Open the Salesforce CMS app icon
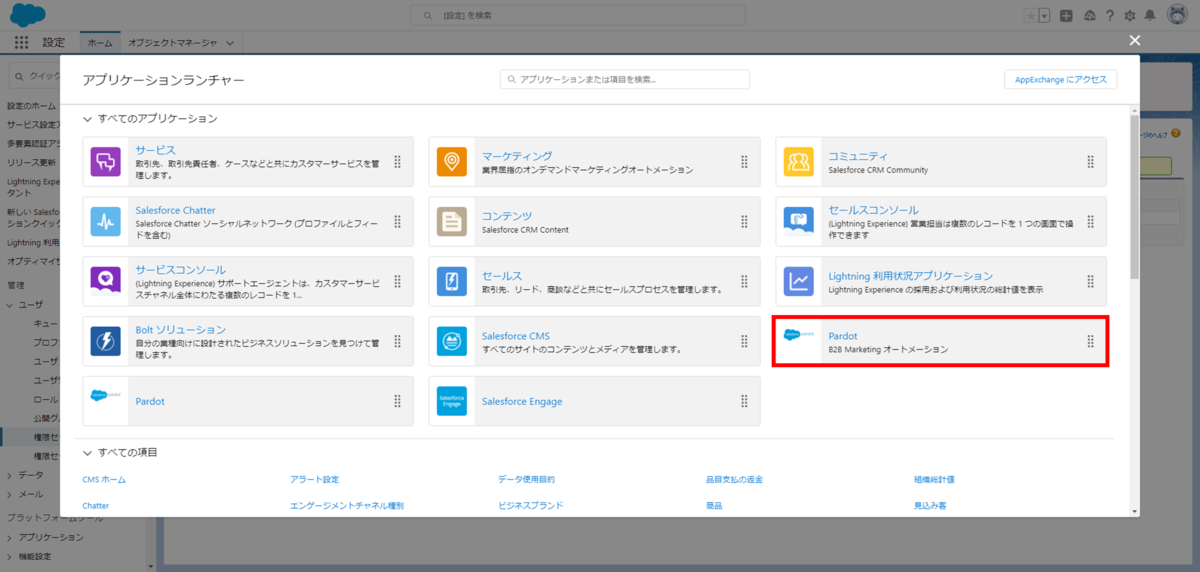 coord(452,341)
